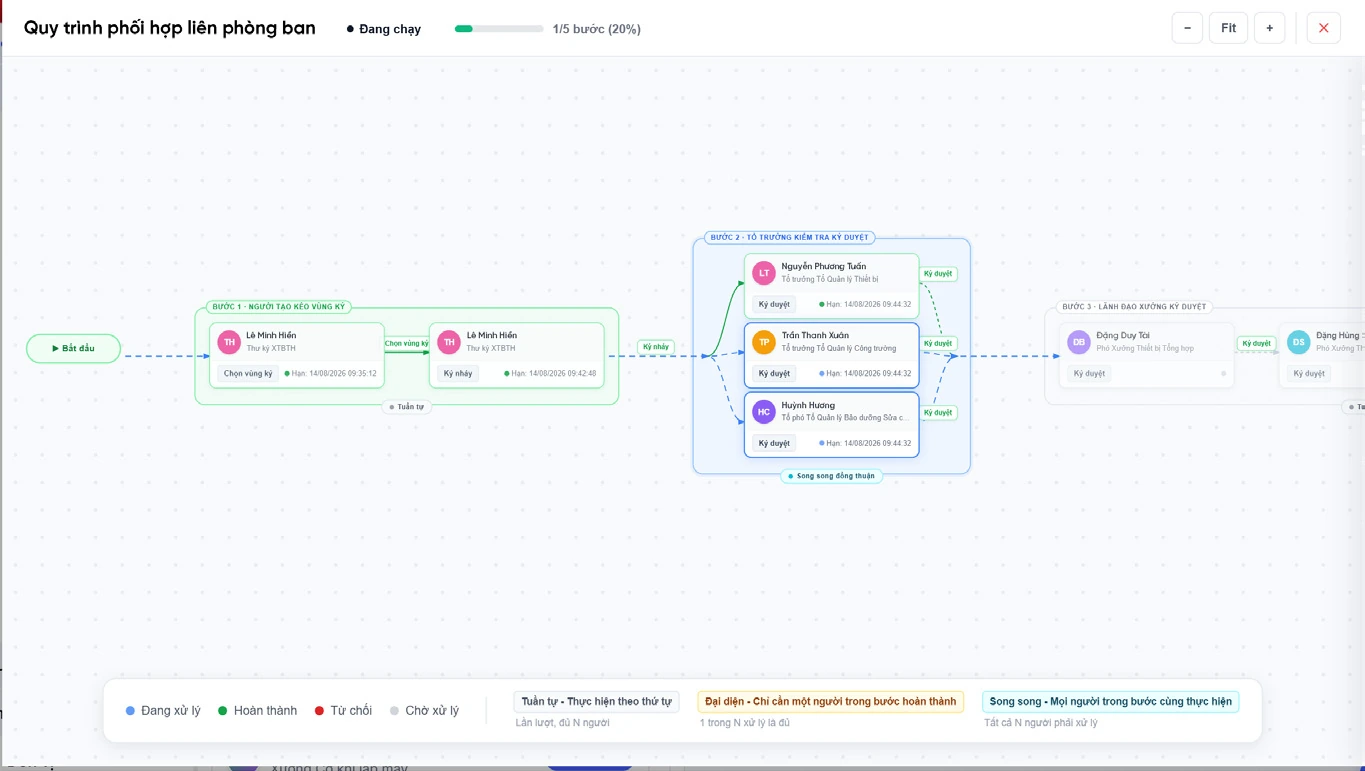Click the grey Chờ xử lý legend item
Viewport: 1365px width, 771px height.
tap(424, 711)
